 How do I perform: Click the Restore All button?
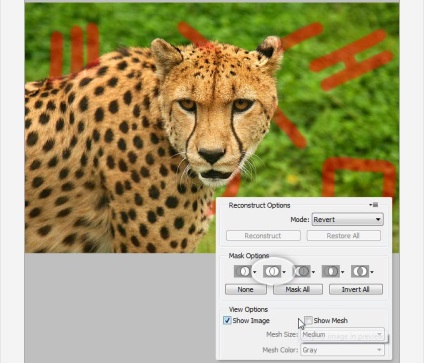point(343,236)
